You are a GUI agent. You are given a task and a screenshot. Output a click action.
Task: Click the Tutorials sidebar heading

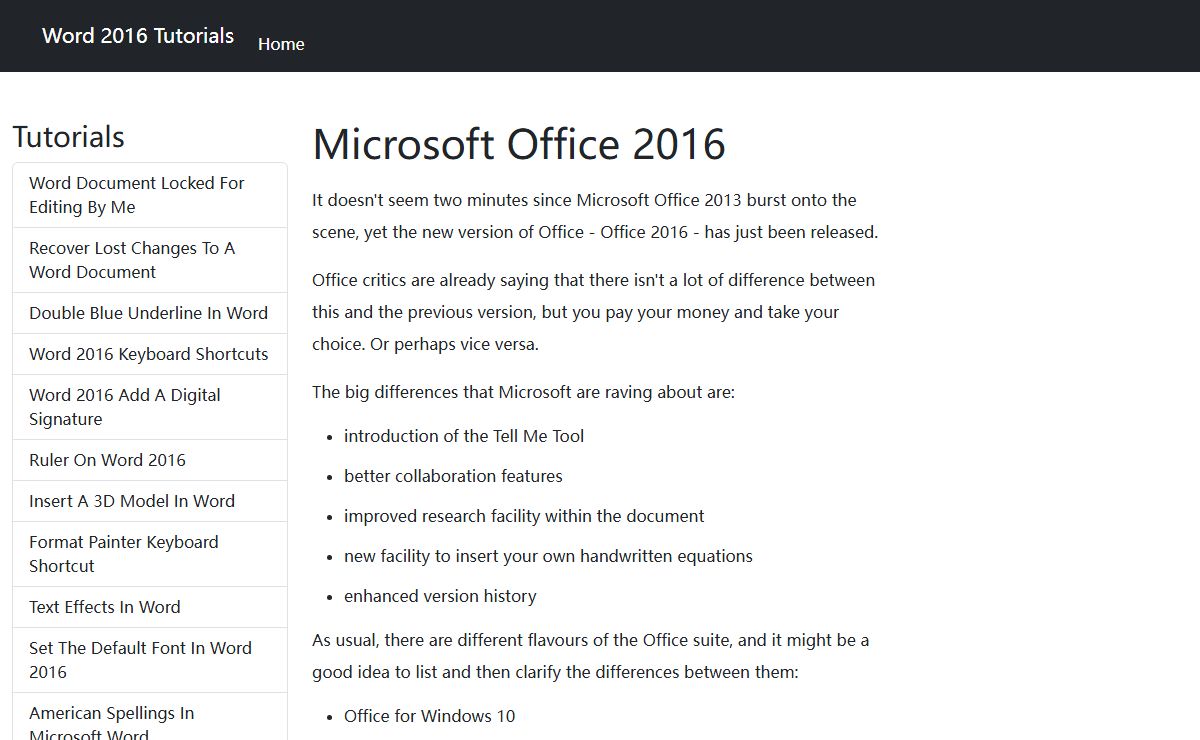coord(68,137)
